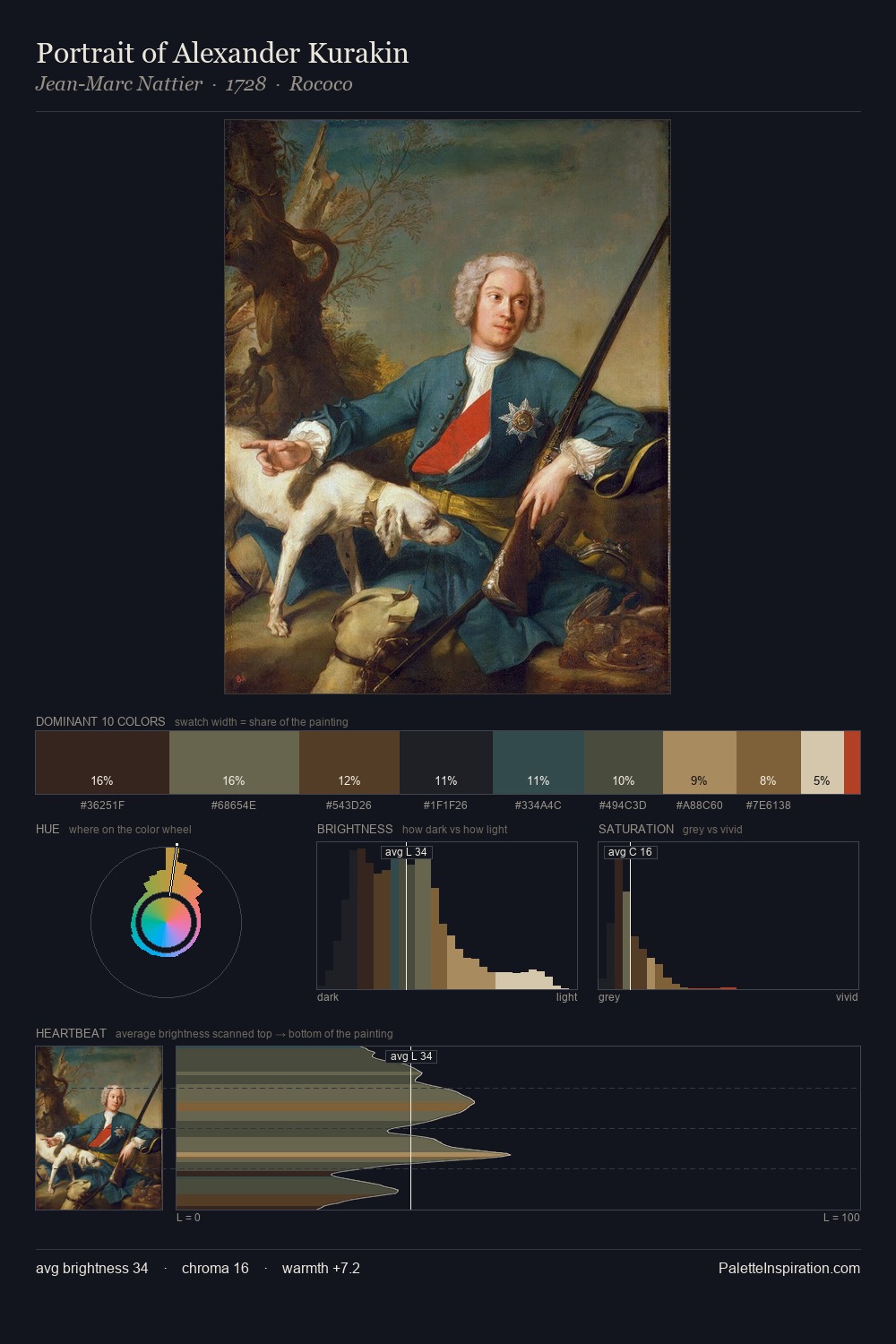Select the 10% dark olive #494C3D swatch
This screenshot has height=1344, width=896.
pos(624,762)
